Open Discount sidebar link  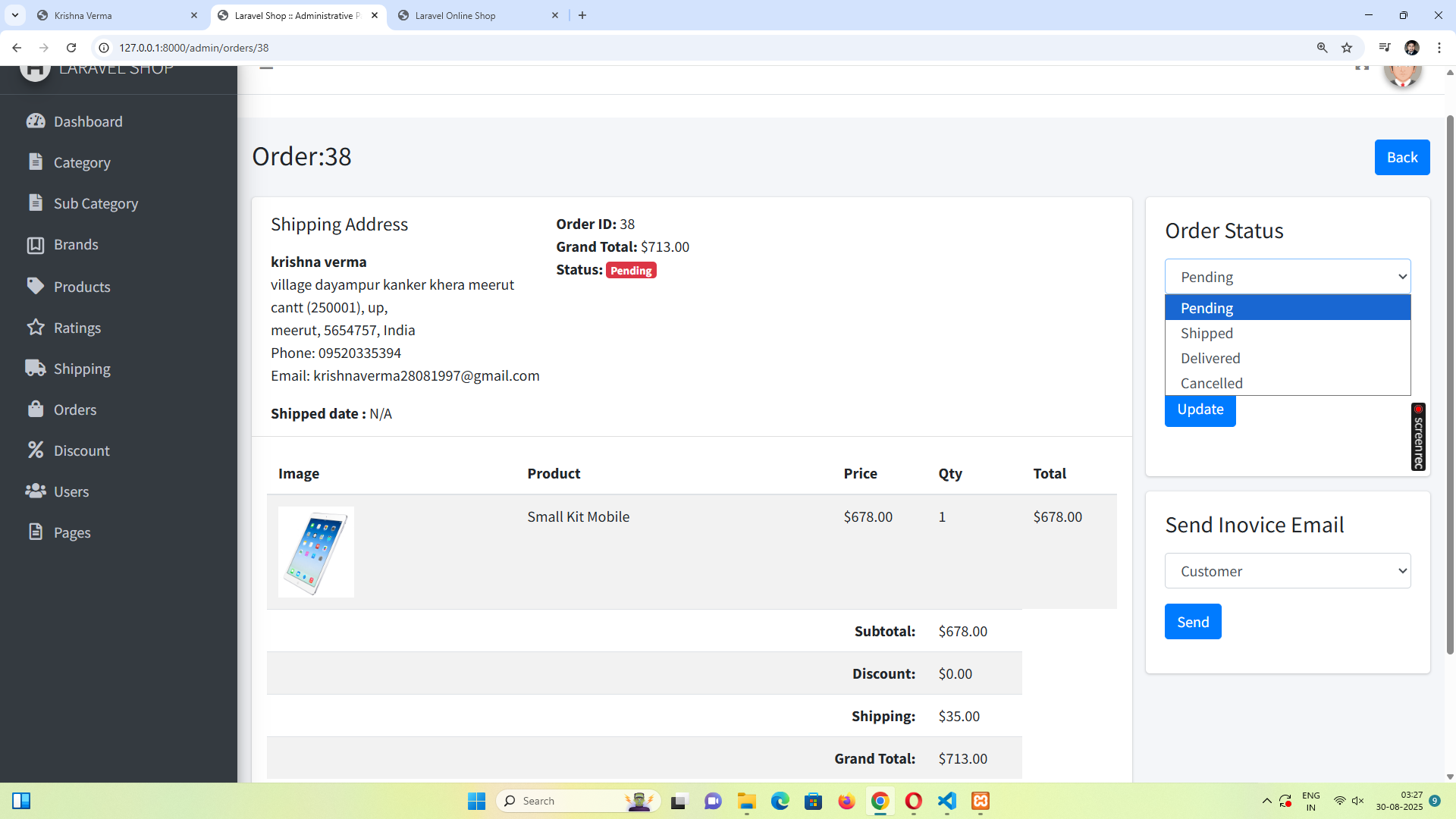(x=82, y=450)
